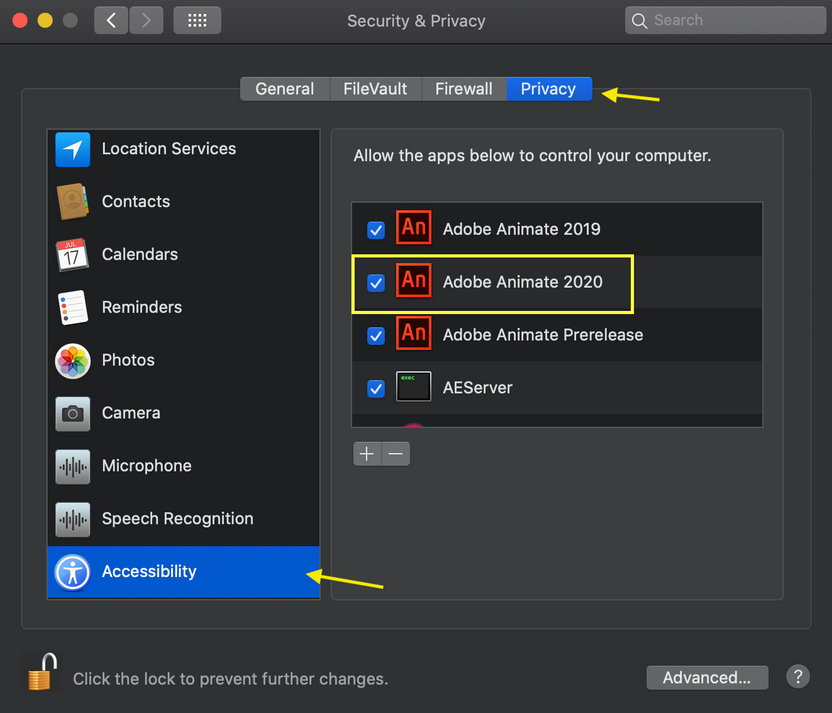Viewport: 832px width, 713px height.
Task: Switch to the General tab
Action: click(284, 88)
